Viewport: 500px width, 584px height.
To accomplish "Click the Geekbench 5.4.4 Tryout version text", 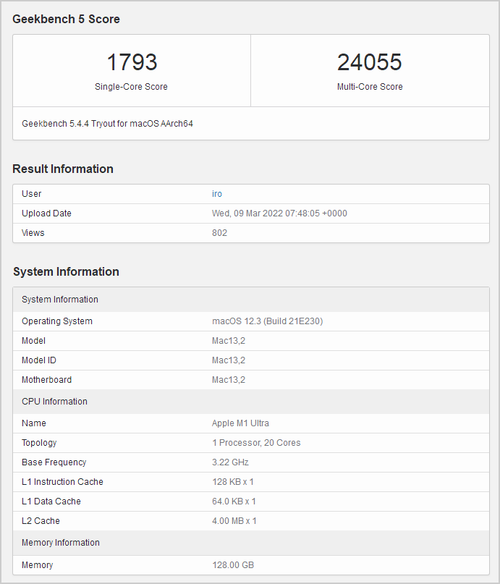I will click(107, 124).
